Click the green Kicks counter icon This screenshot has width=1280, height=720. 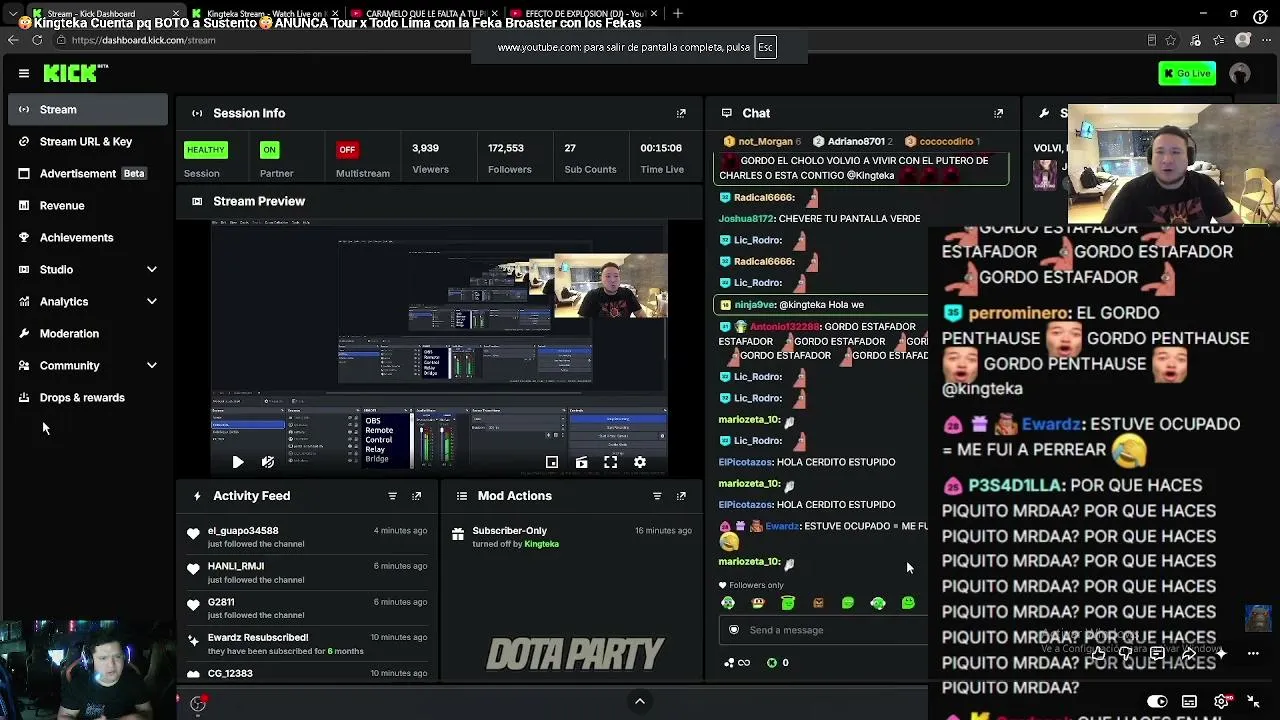(x=771, y=663)
